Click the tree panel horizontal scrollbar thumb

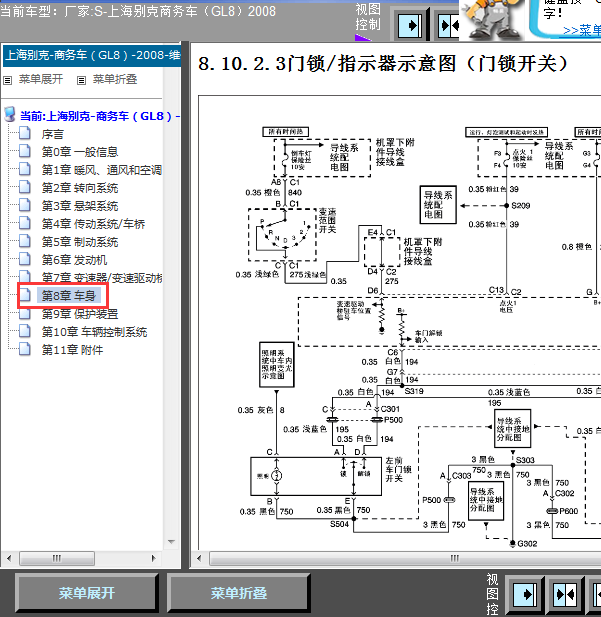click(57, 558)
